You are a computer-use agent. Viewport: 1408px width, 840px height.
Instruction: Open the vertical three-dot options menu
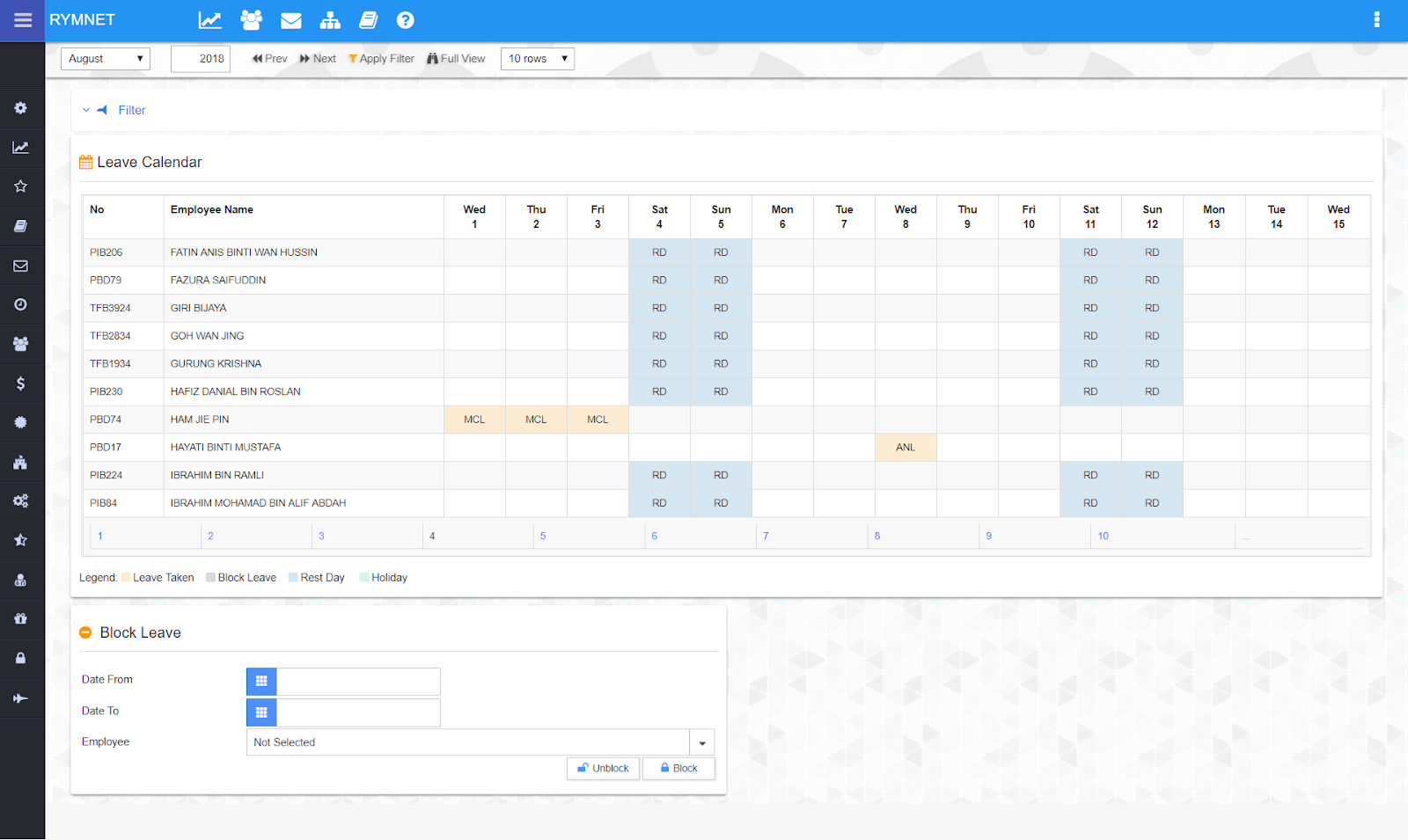pyautogui.click(x=1376, y=20)
